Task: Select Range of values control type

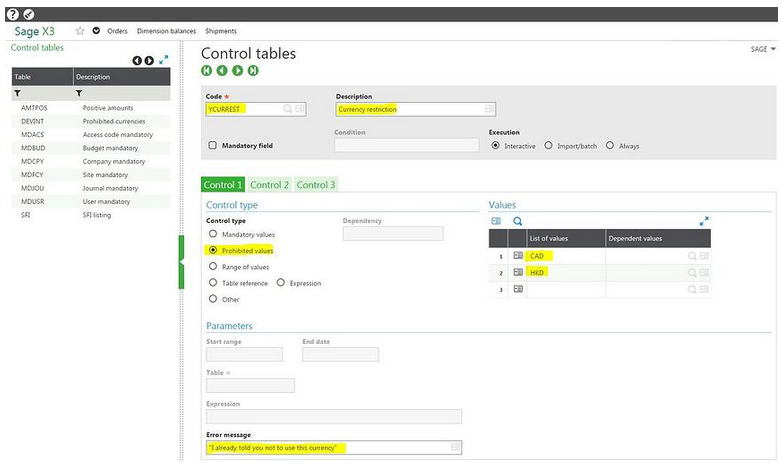Action: [212, 267]
